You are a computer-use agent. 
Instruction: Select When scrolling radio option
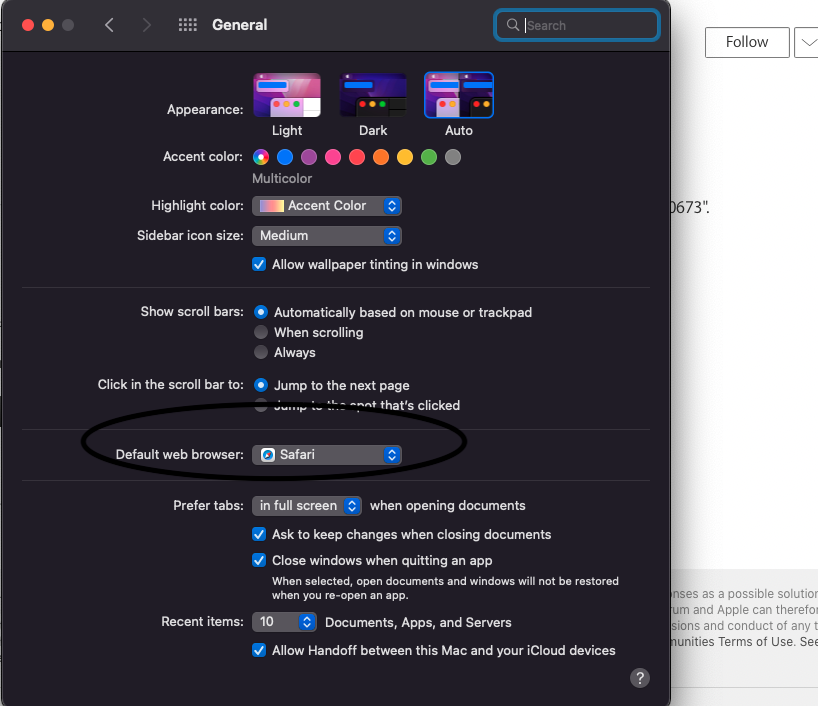tap(261, 332)
